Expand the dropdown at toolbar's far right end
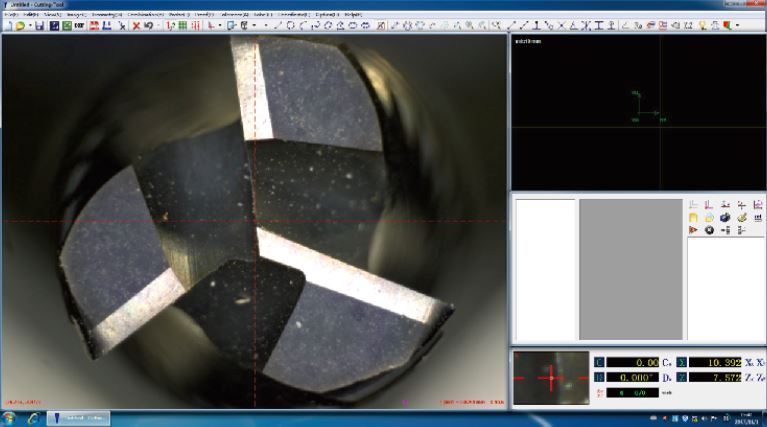The width and height of the screenshot is (767, 427). (x=738, y=26)
